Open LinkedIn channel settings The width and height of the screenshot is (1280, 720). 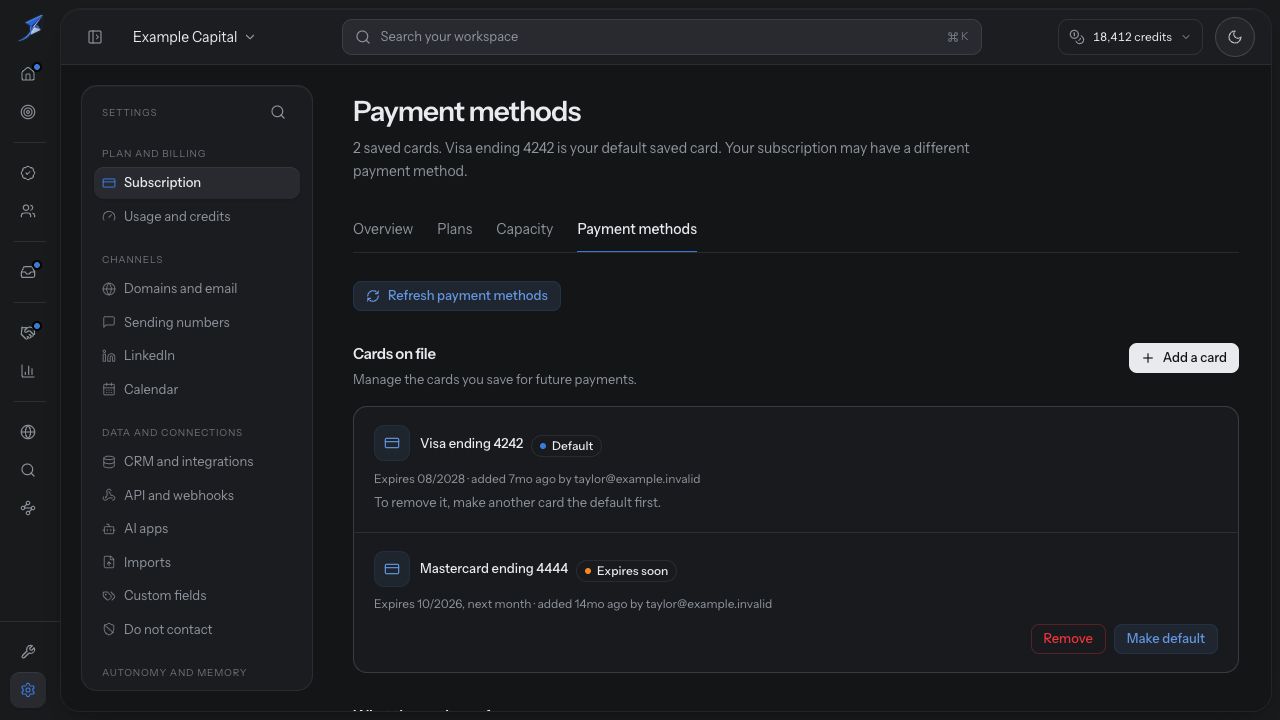point(197,356)
